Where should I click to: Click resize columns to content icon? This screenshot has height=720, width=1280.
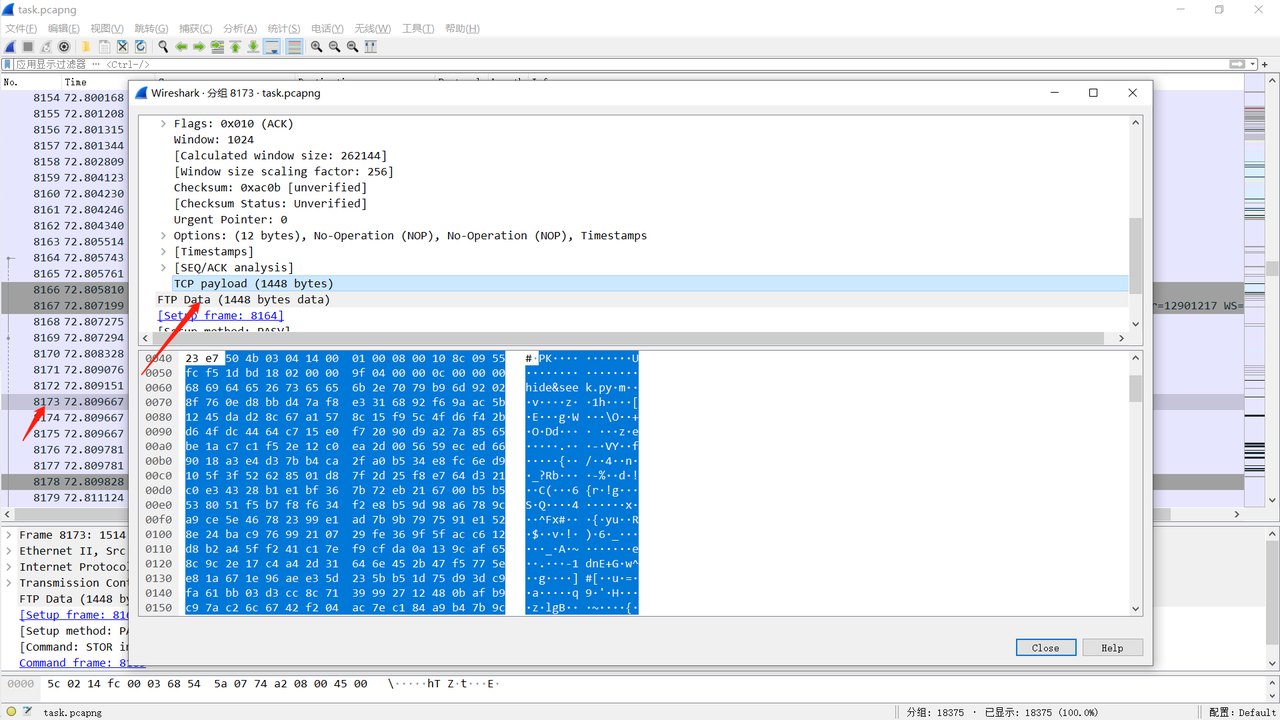tap(370, 47)
